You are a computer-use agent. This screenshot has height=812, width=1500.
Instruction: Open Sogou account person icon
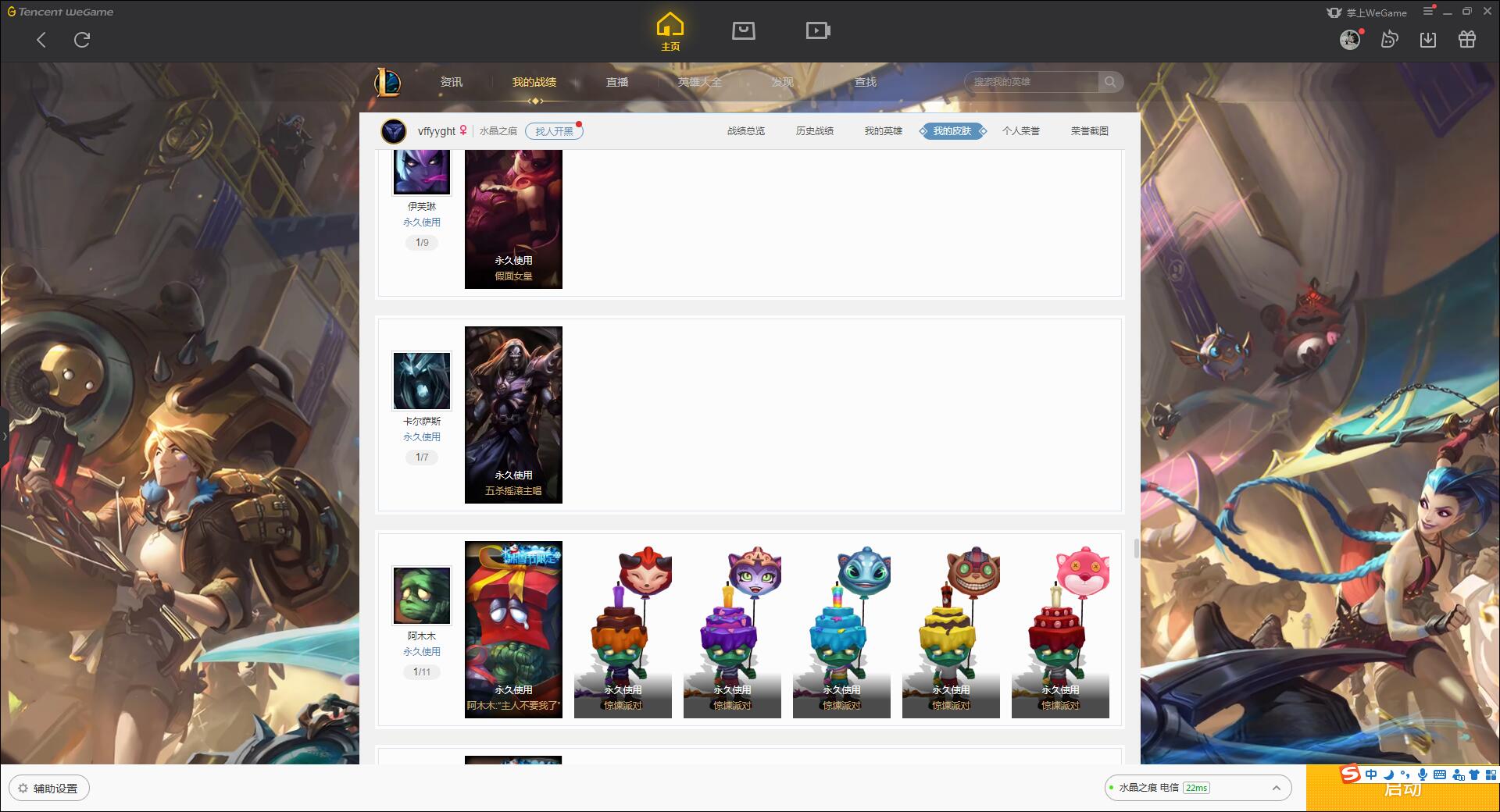1458,775
